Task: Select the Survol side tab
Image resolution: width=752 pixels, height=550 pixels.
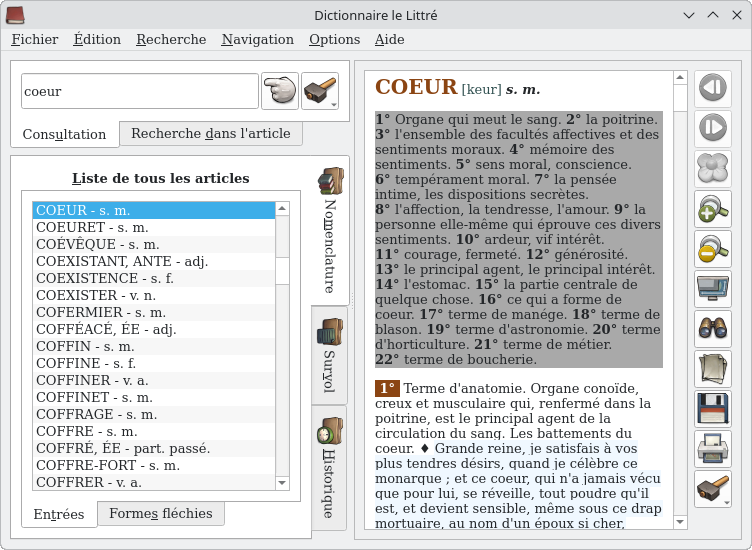Action: pyautogui.click(x=329, y=356)
